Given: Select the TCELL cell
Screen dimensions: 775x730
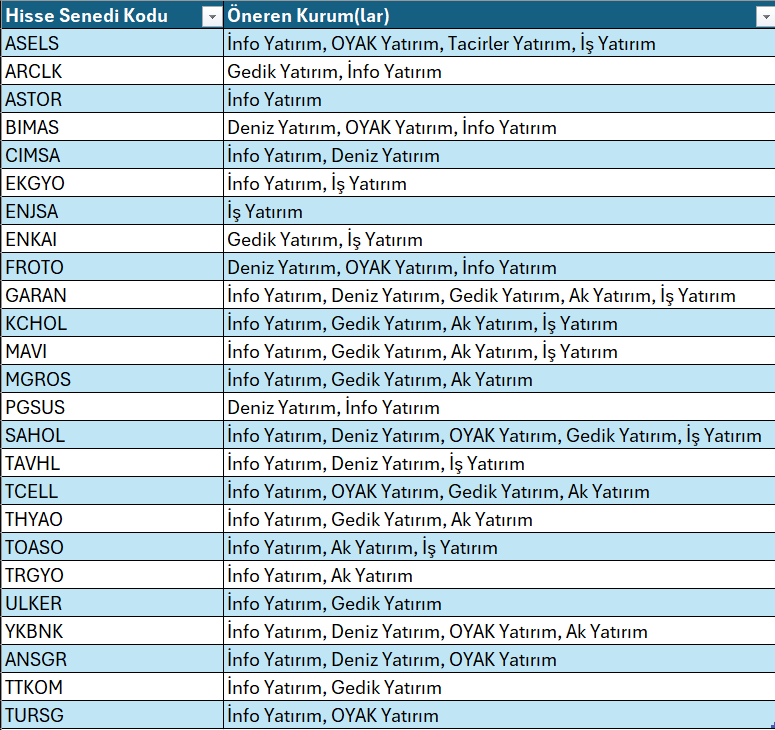Looking at the screenshot, I should [x=112, y=491].
